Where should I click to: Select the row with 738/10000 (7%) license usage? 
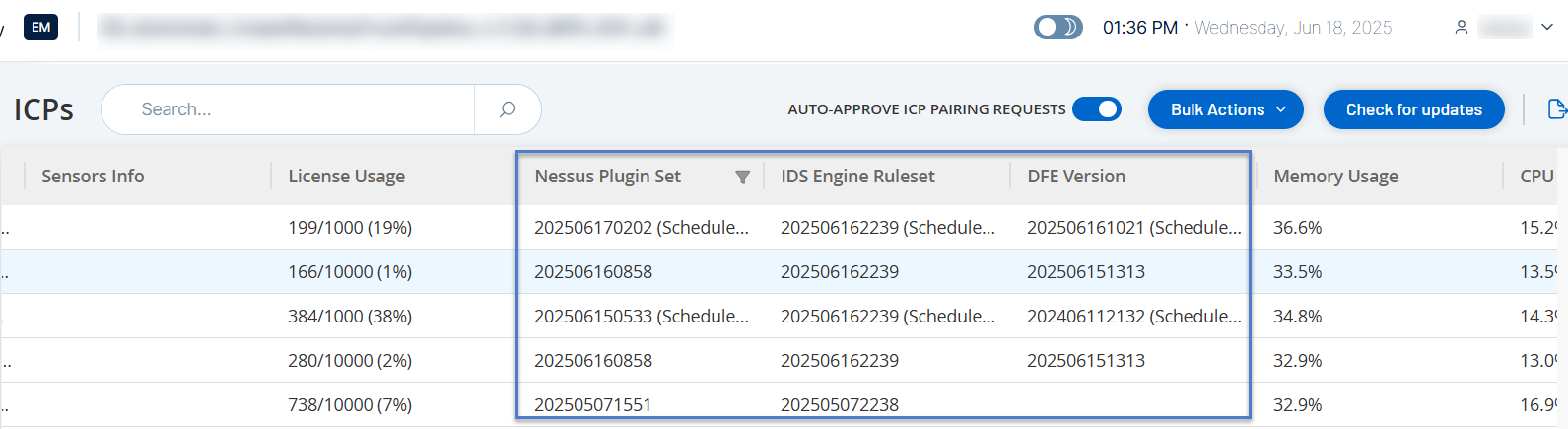350,405
